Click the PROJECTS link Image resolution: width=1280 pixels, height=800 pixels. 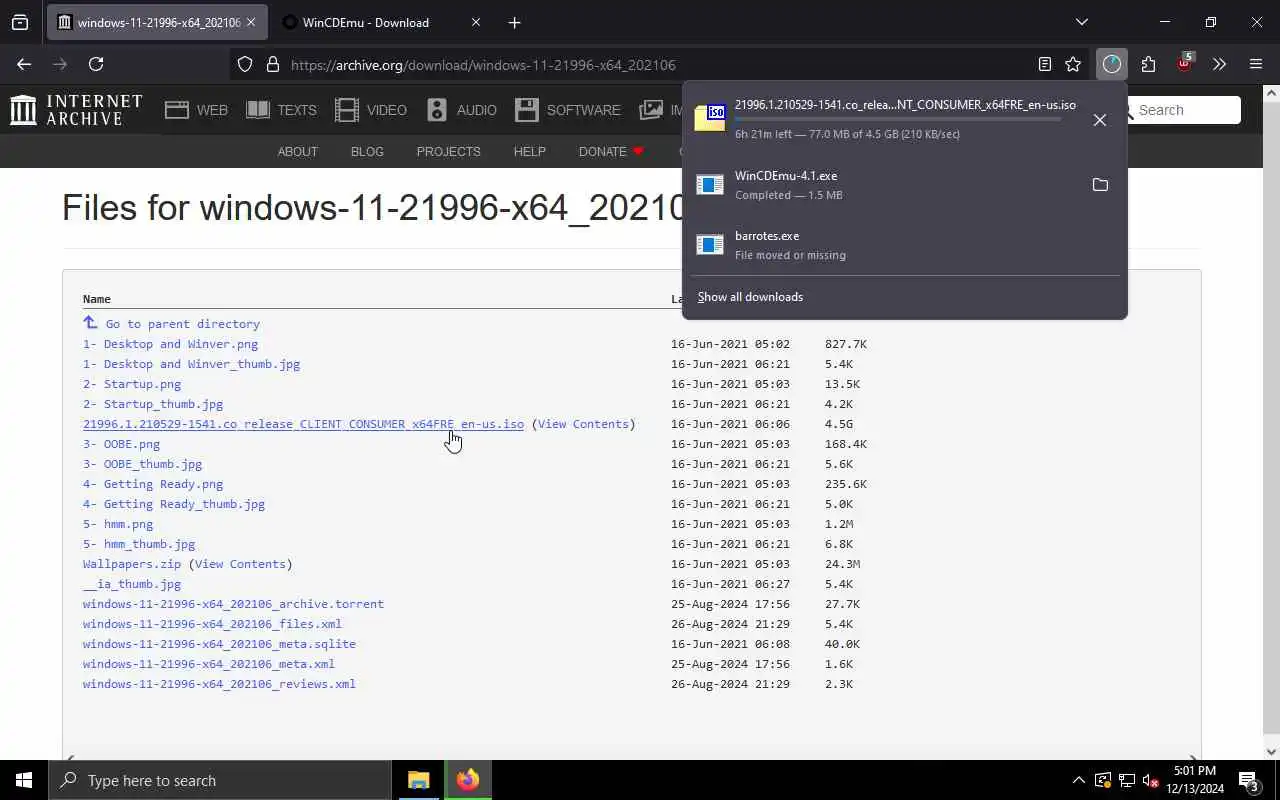[448, 152]
